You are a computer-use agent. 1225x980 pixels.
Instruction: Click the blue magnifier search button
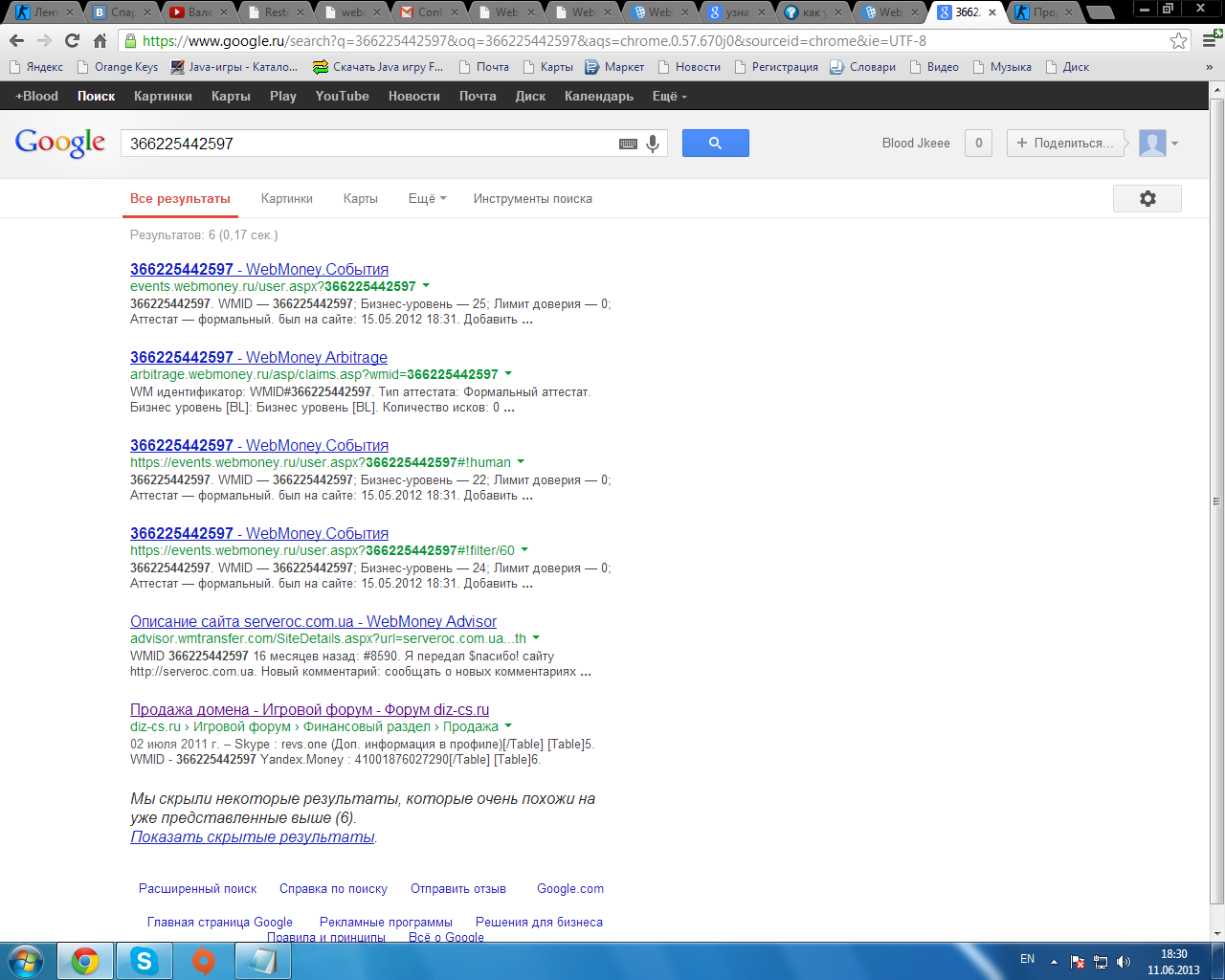[715, 144]
